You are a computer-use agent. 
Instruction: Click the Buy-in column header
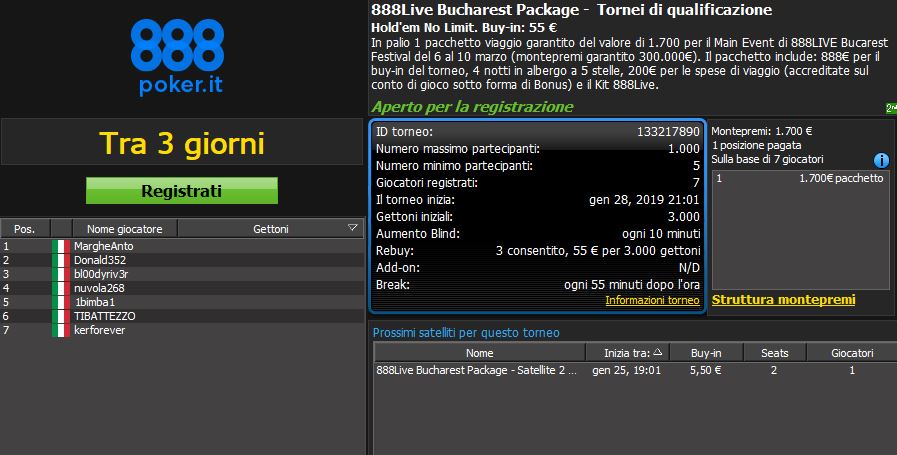coord(706,353)
